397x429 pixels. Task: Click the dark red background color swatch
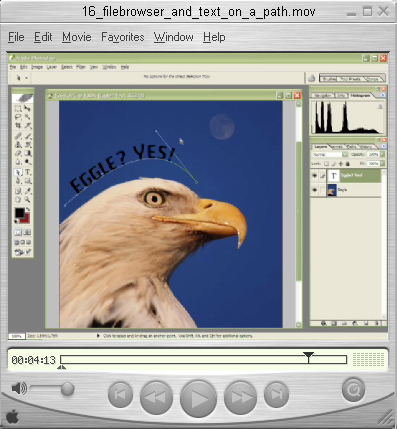(x=26, y=219)
